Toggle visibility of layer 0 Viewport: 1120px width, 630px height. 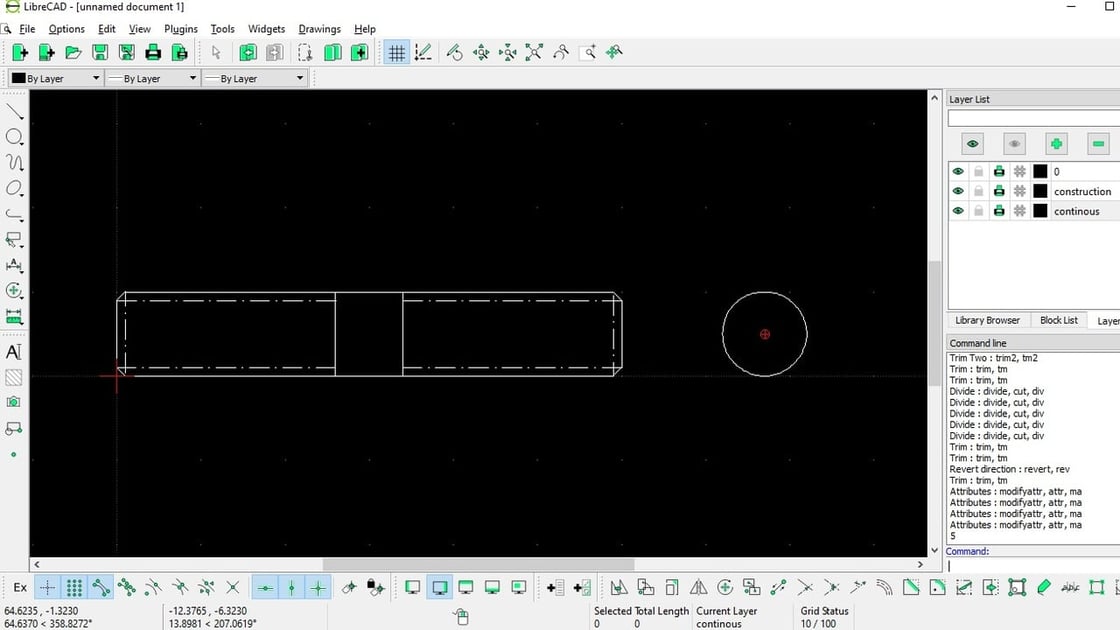[958, 171]
